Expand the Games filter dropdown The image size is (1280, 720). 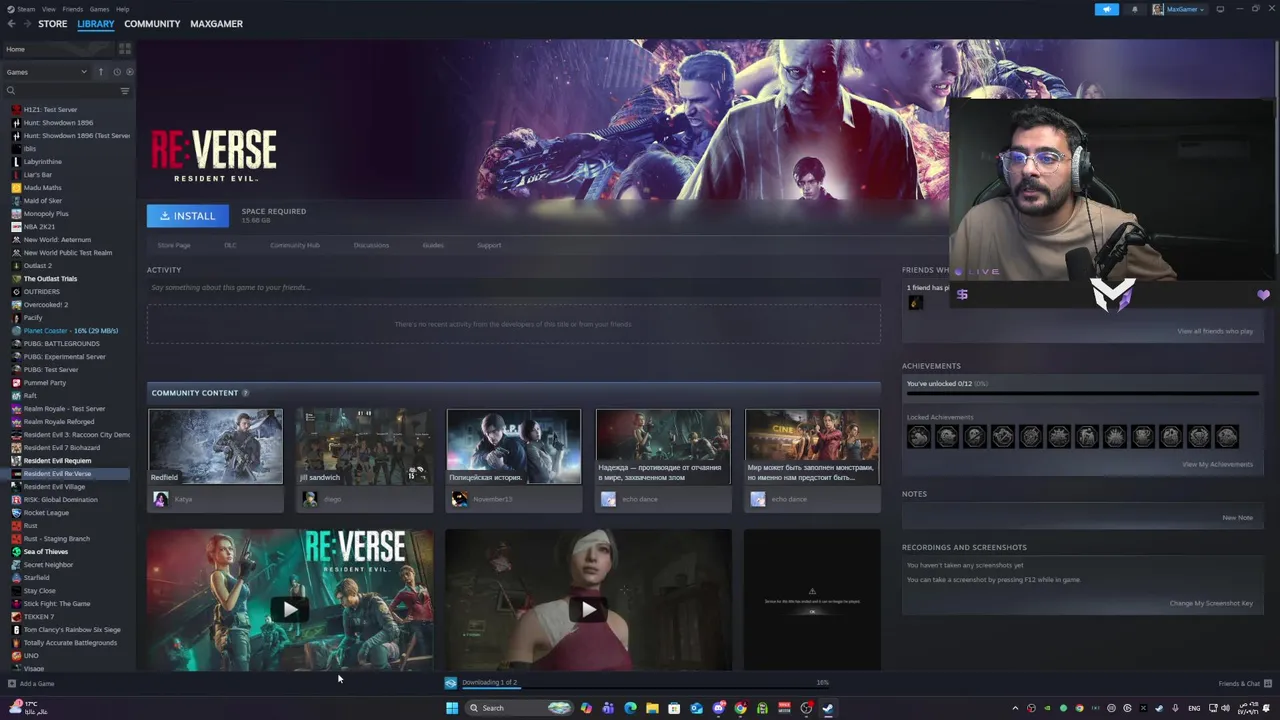pyautogui.click(x=46, y=72)
